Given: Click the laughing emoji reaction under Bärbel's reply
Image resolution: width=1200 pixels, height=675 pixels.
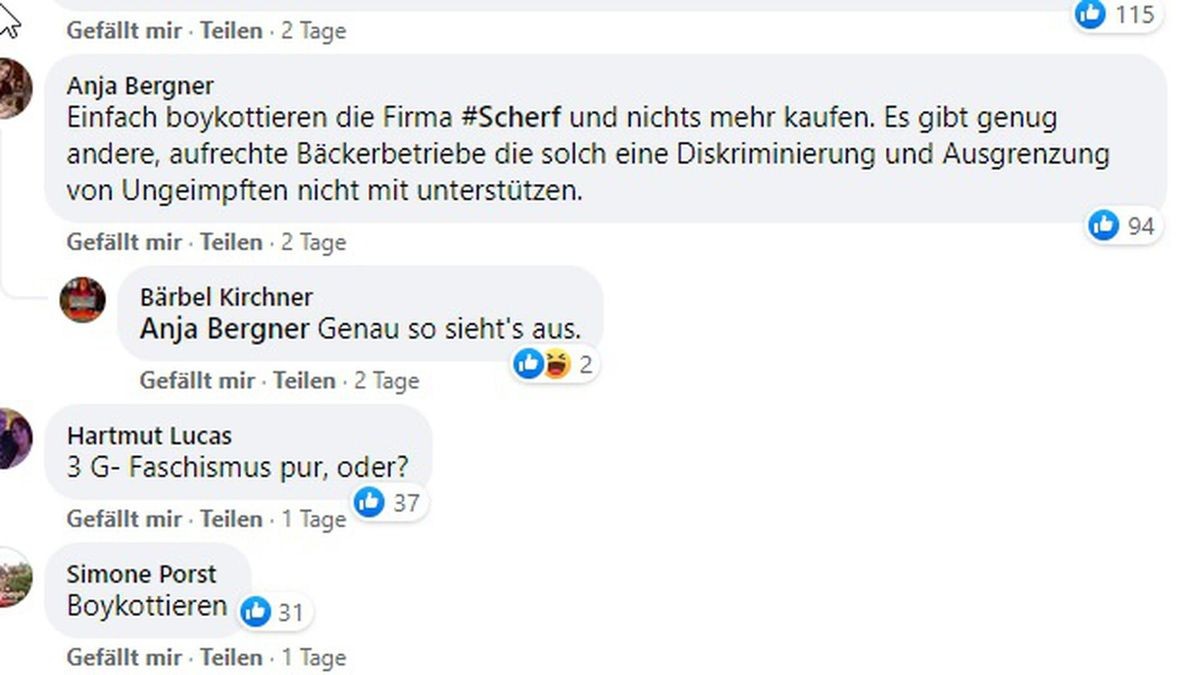Looking at the screenshot, I should click(554, 364).
